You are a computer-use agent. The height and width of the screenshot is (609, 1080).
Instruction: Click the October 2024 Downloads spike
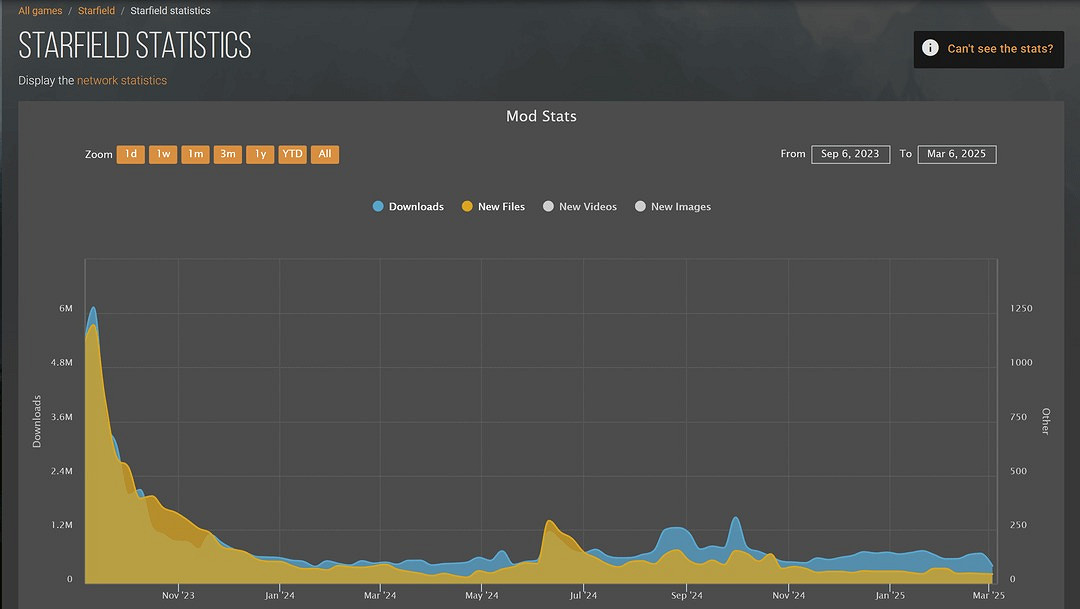point(736,519)
